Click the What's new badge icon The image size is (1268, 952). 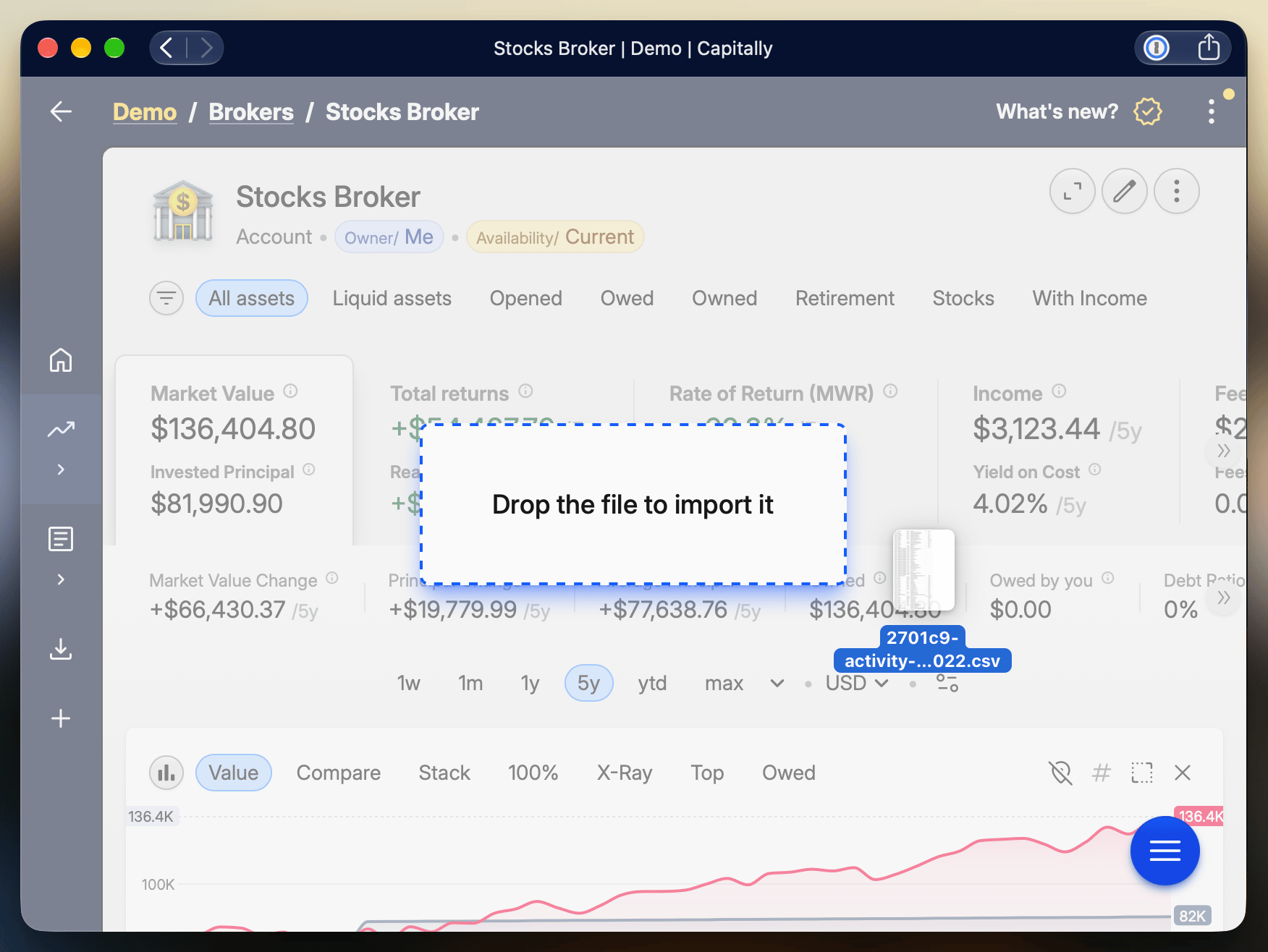coord(1148,111)
